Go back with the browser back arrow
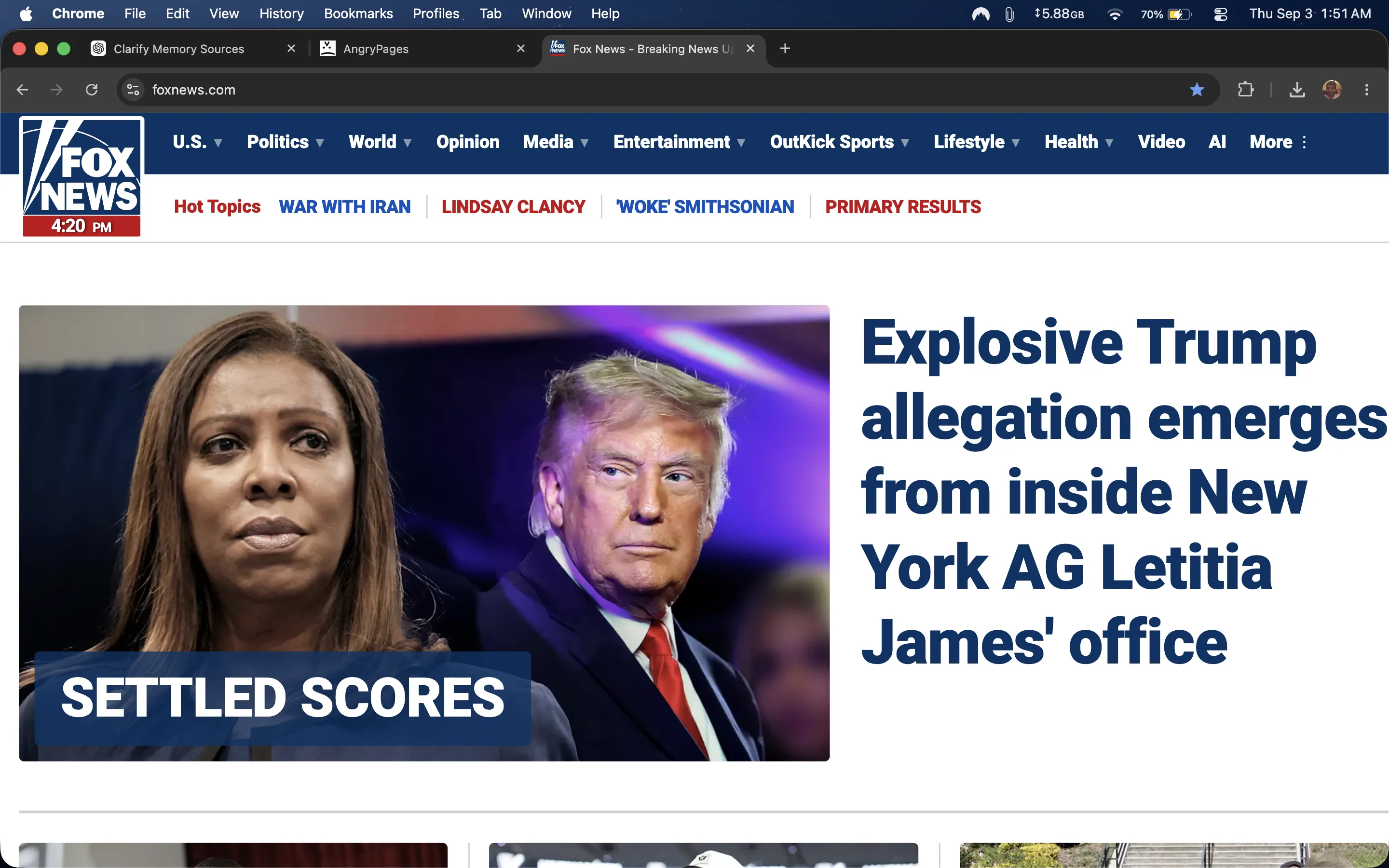Screen dimensions: 1389x868 pyautogui.click(x=22, y=90)
